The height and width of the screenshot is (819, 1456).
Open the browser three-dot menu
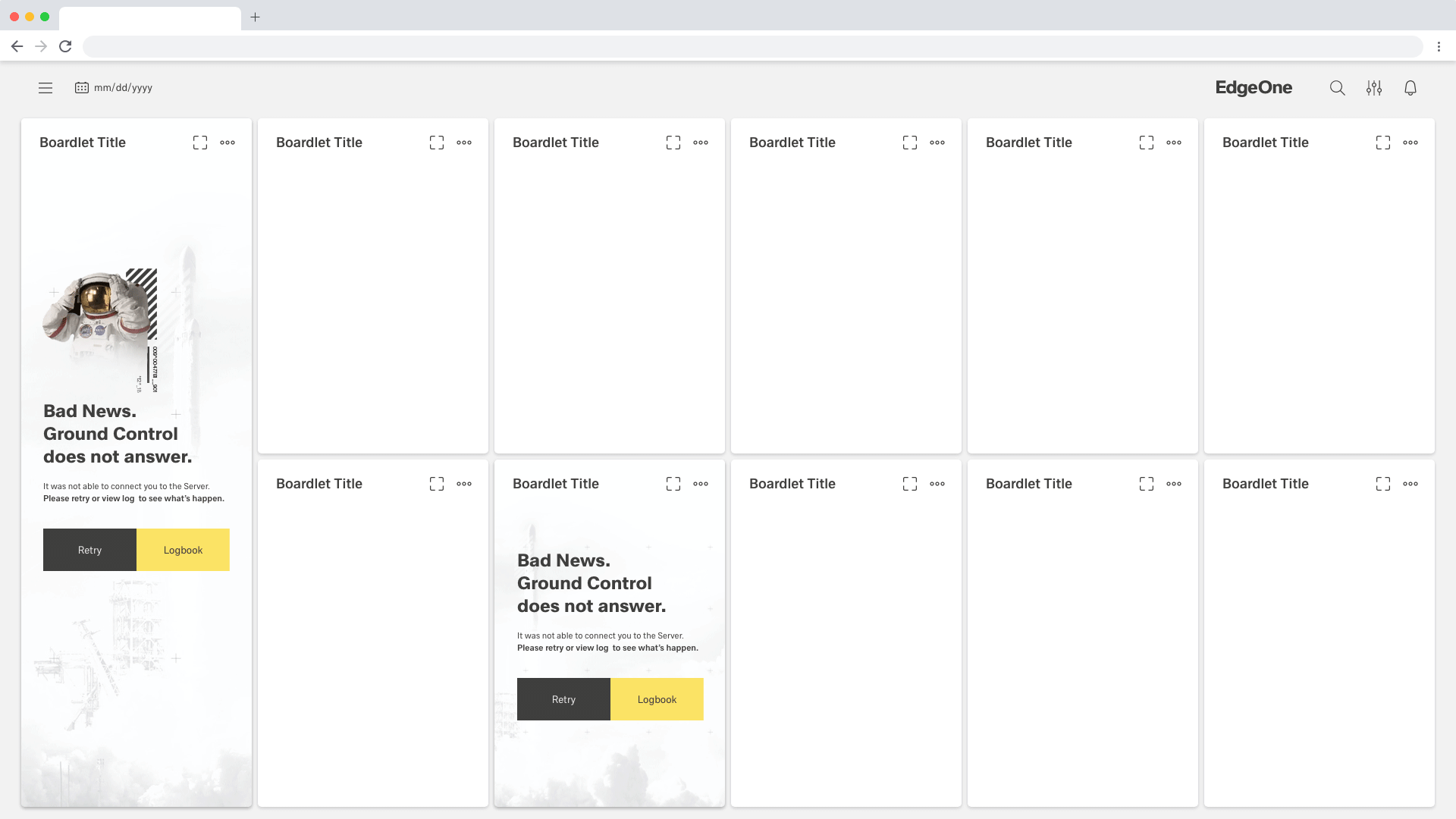(1439, 46)
